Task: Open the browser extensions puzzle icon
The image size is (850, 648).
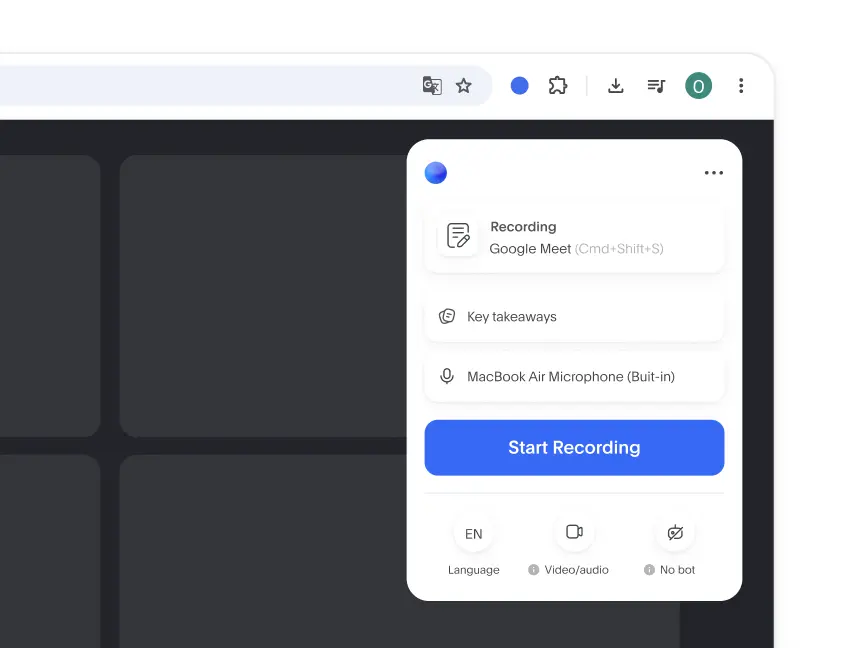Action: click(x=557, y=86)
